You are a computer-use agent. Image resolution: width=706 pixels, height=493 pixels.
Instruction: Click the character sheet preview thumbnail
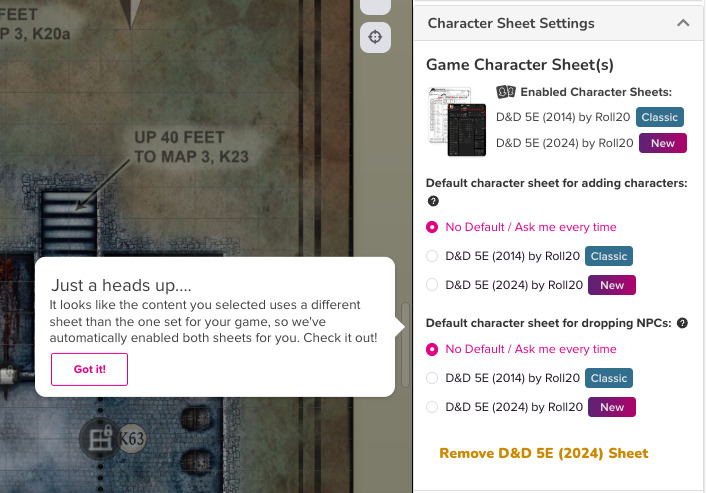[456, 121]
